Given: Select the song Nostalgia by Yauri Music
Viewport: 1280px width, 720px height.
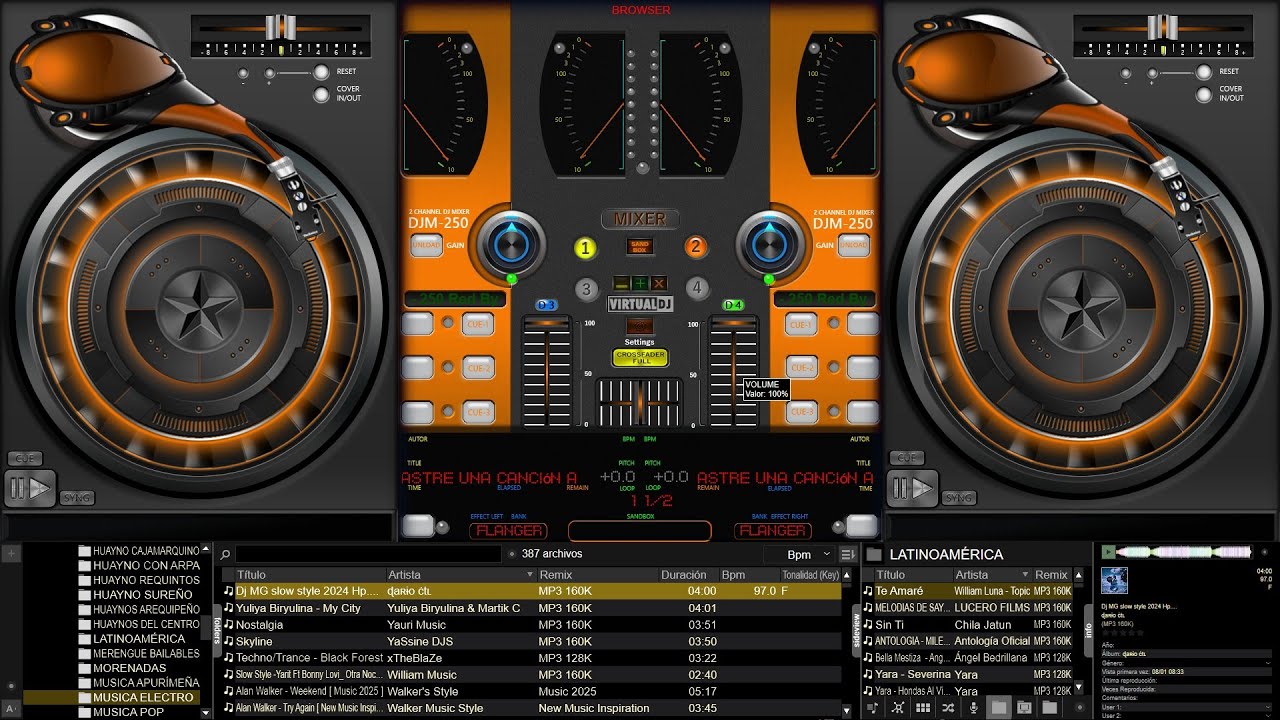Looking at the screenshot, I should pyautogui.click(x=532, y=624).
